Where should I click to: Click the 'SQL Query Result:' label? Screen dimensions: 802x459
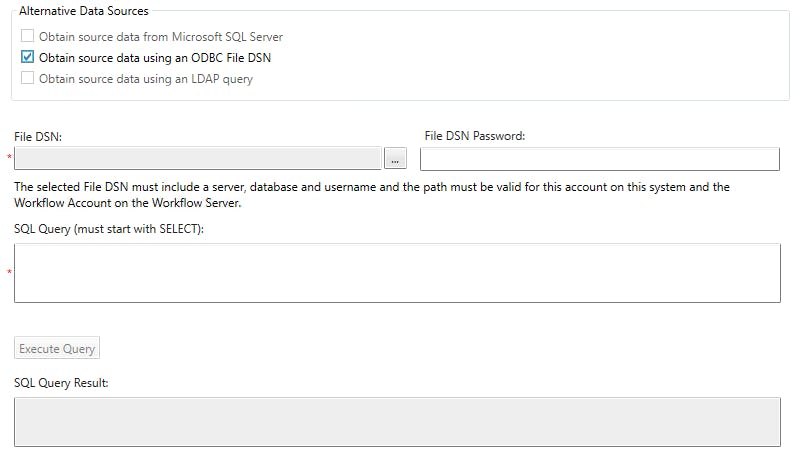[x=61, y=382]
